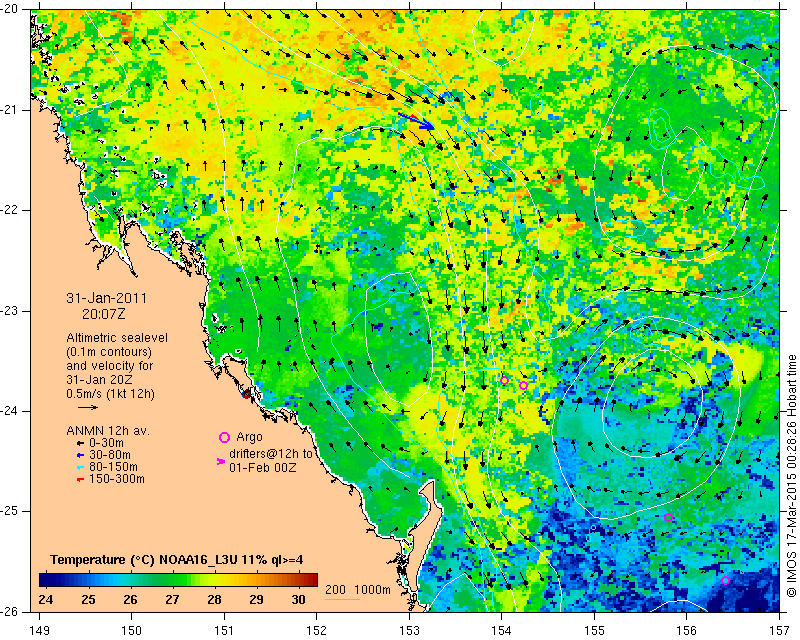Select the Argo circle near latitude -25

pos(668,518)
